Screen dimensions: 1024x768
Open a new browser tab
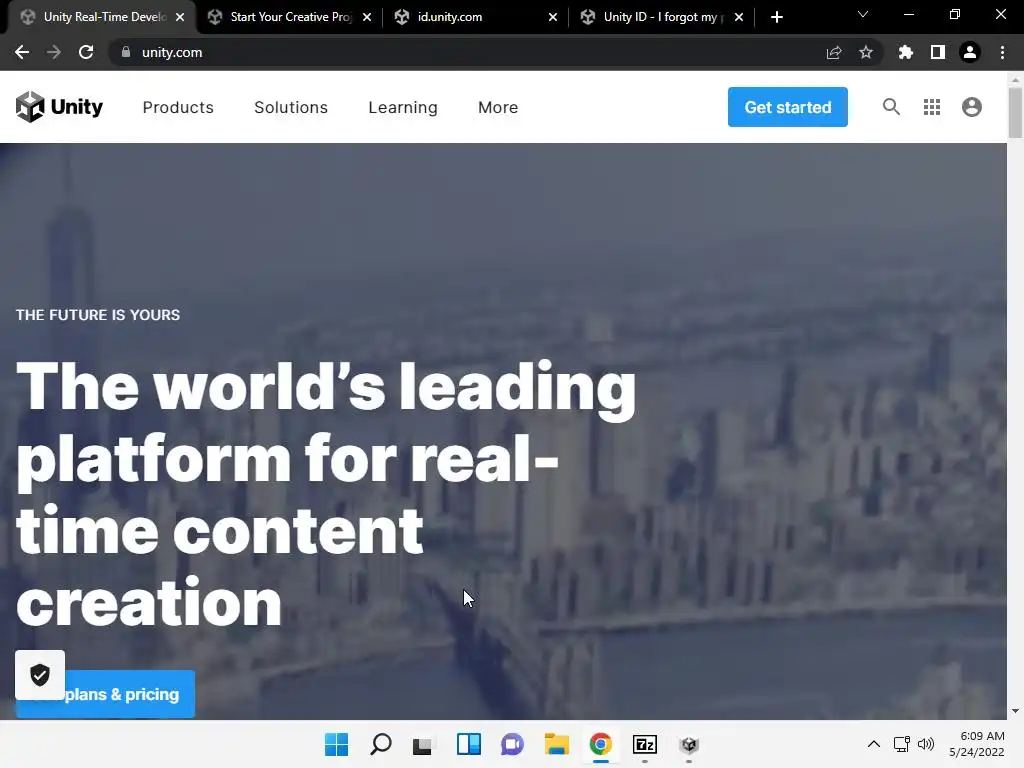[776, 17]
